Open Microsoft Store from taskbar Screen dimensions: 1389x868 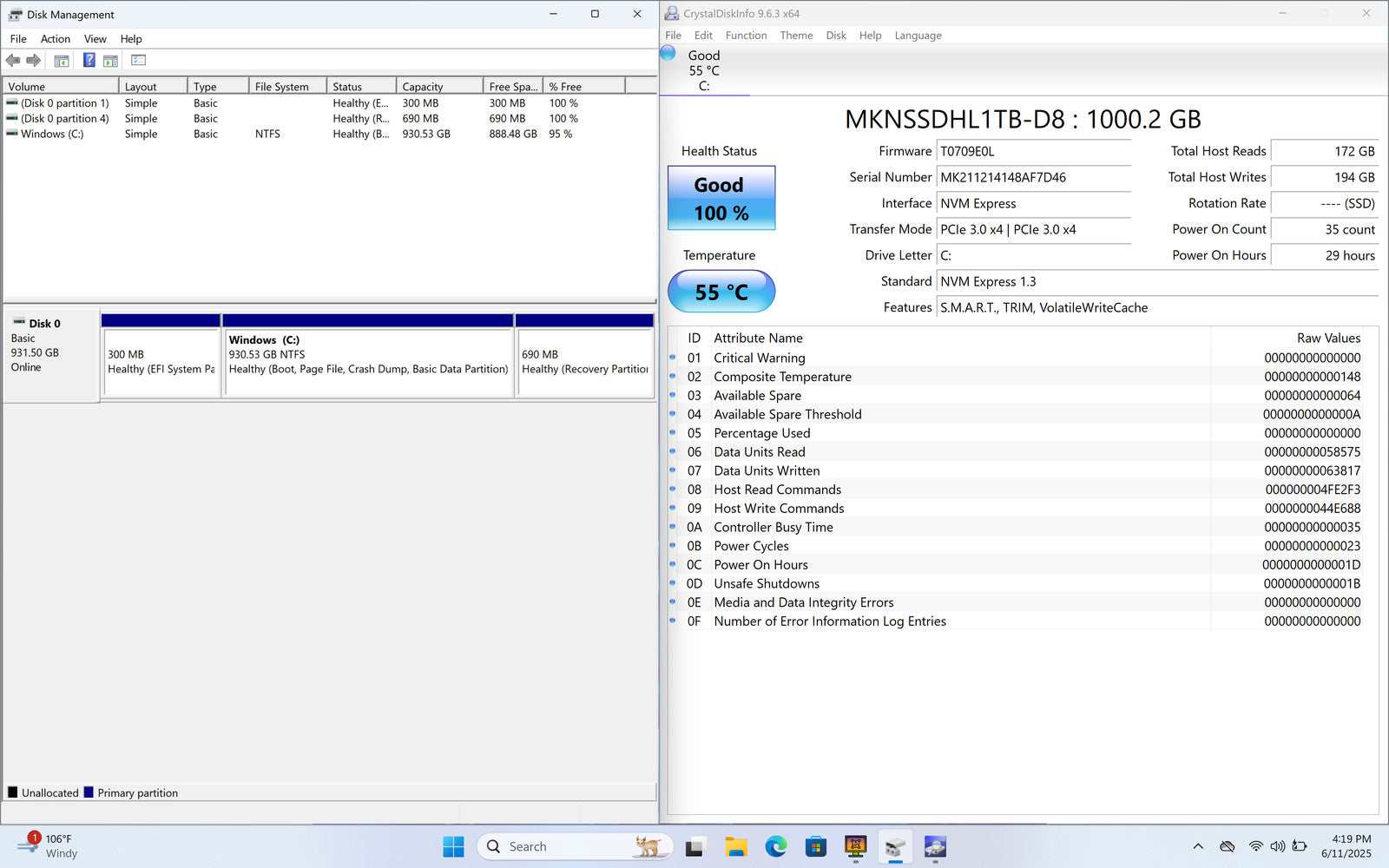pyautogui.click(x=815, y=846)
